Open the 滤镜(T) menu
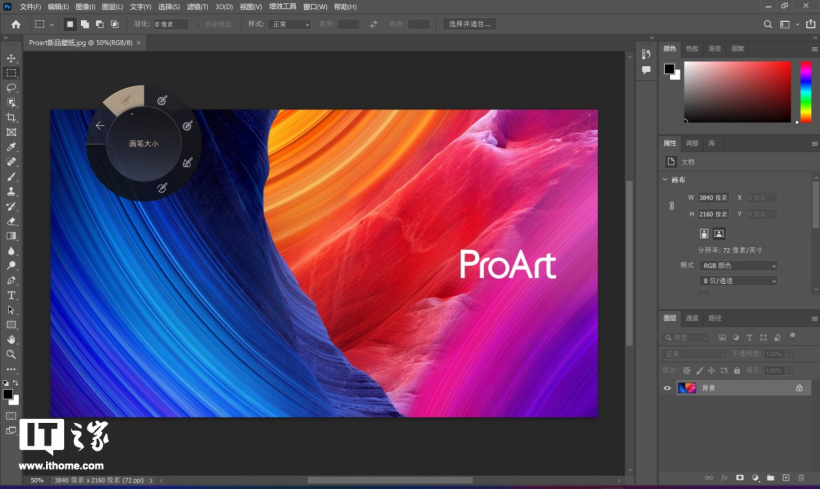This screenshot has width=820, height=489. click(197, 7)
